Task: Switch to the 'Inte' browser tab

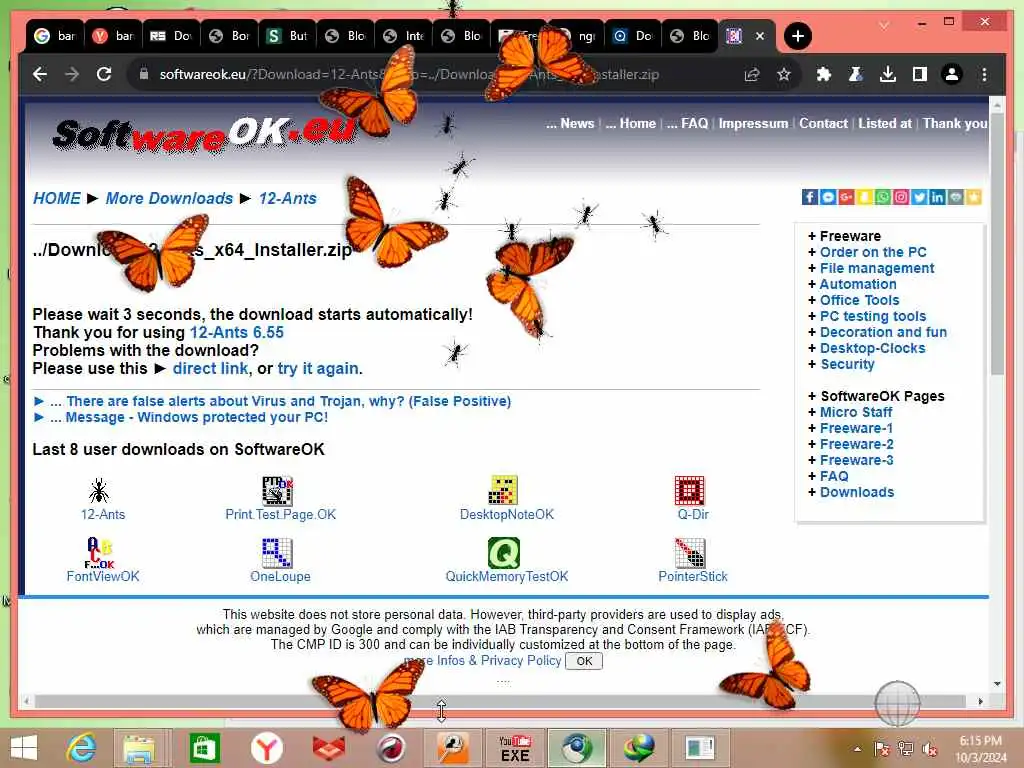Action: (x=404, y=36)
